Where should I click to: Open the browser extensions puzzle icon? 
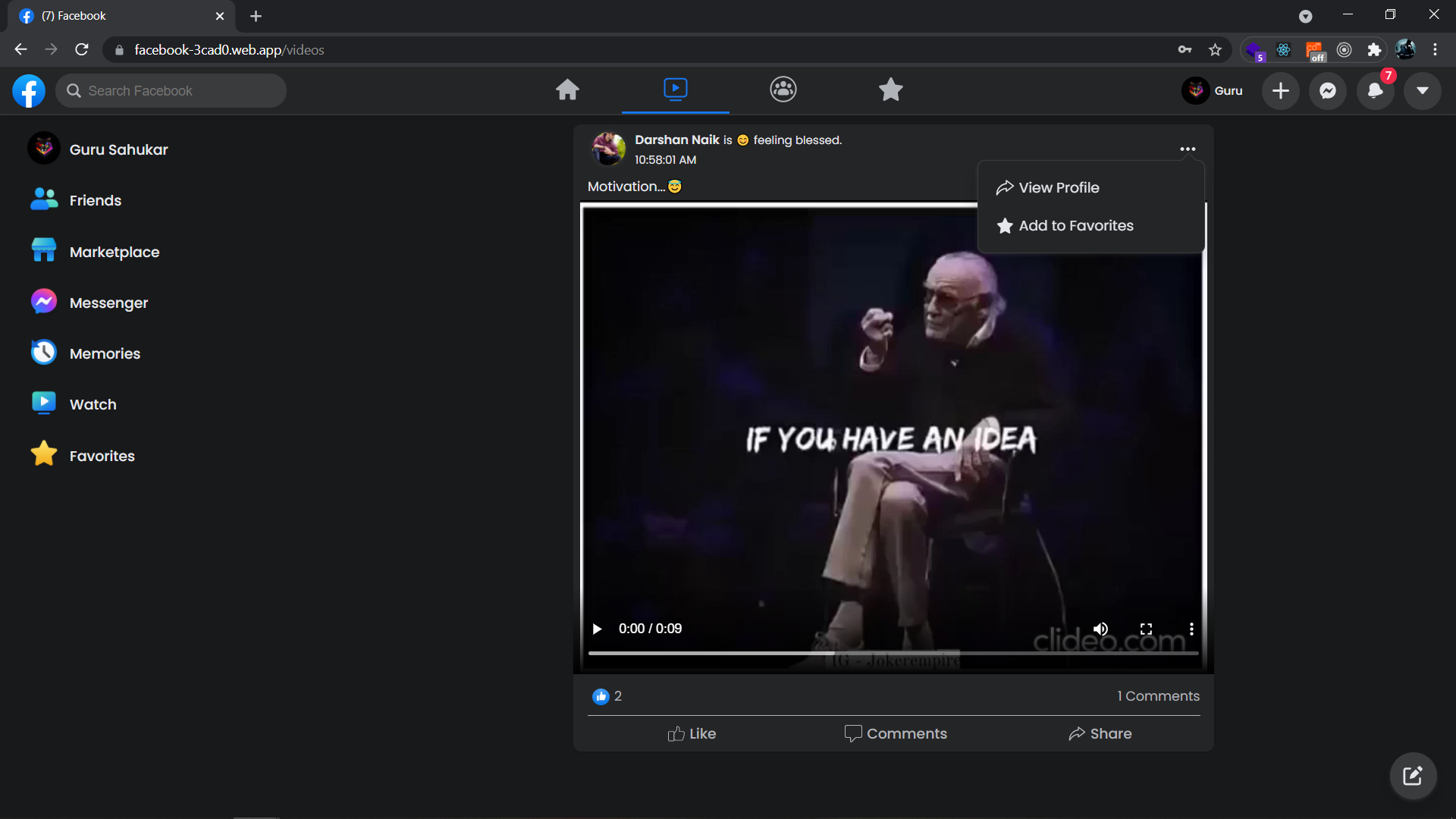1374,50
